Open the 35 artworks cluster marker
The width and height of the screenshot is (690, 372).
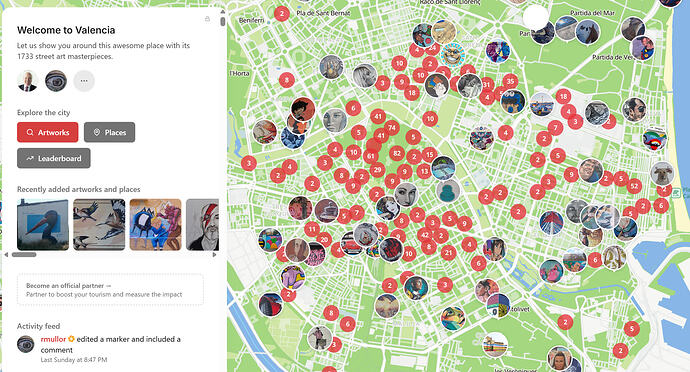(x=510, y=81)
